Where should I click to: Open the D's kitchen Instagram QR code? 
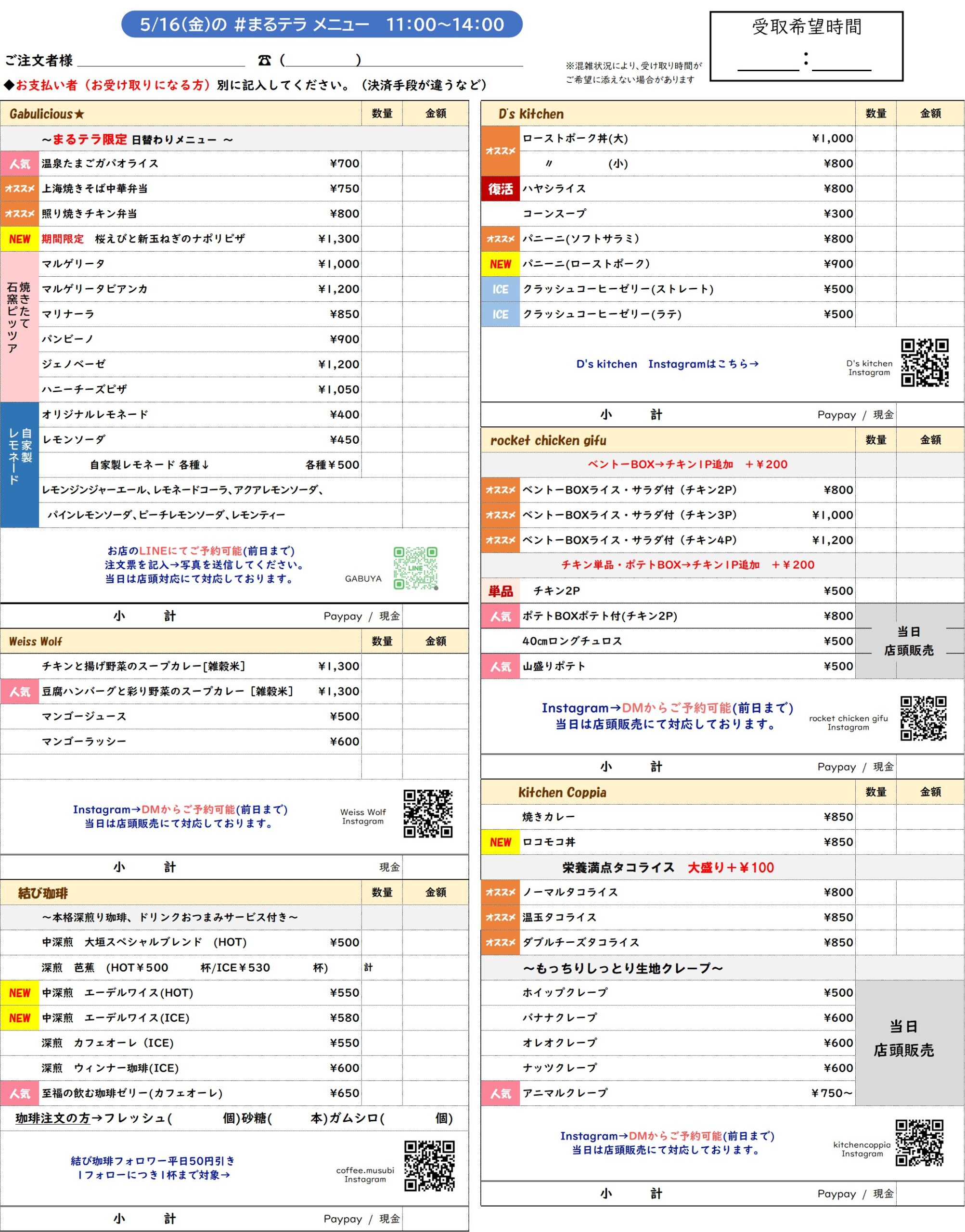point(924,363)
